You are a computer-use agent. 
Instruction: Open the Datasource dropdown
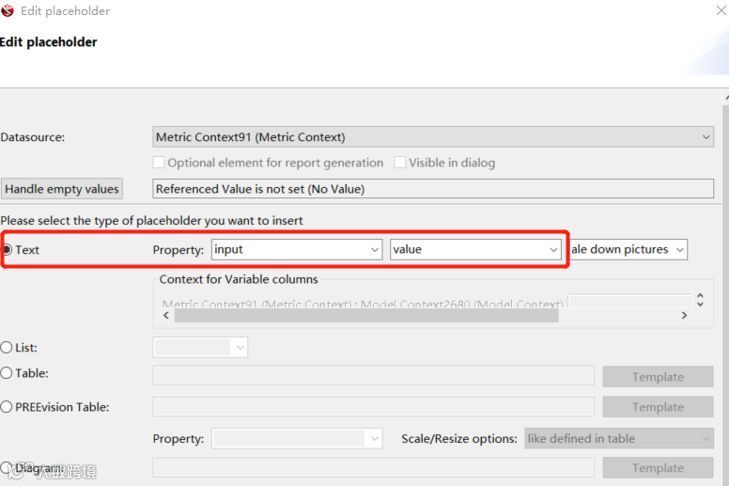tap(433, 137)
